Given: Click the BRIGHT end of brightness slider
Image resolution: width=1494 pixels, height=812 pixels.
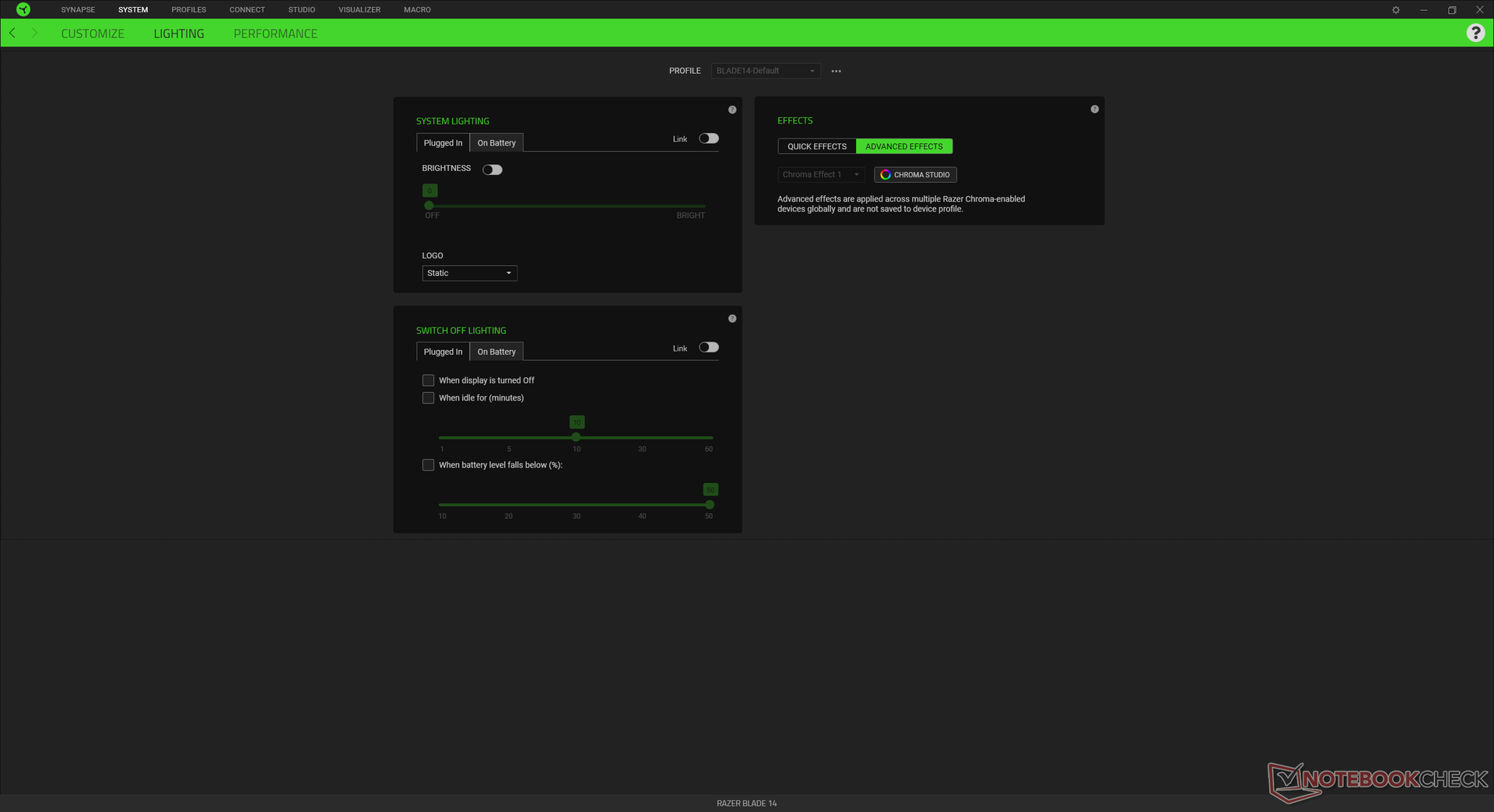Looking at the screenshot, I should click(690, 215).
